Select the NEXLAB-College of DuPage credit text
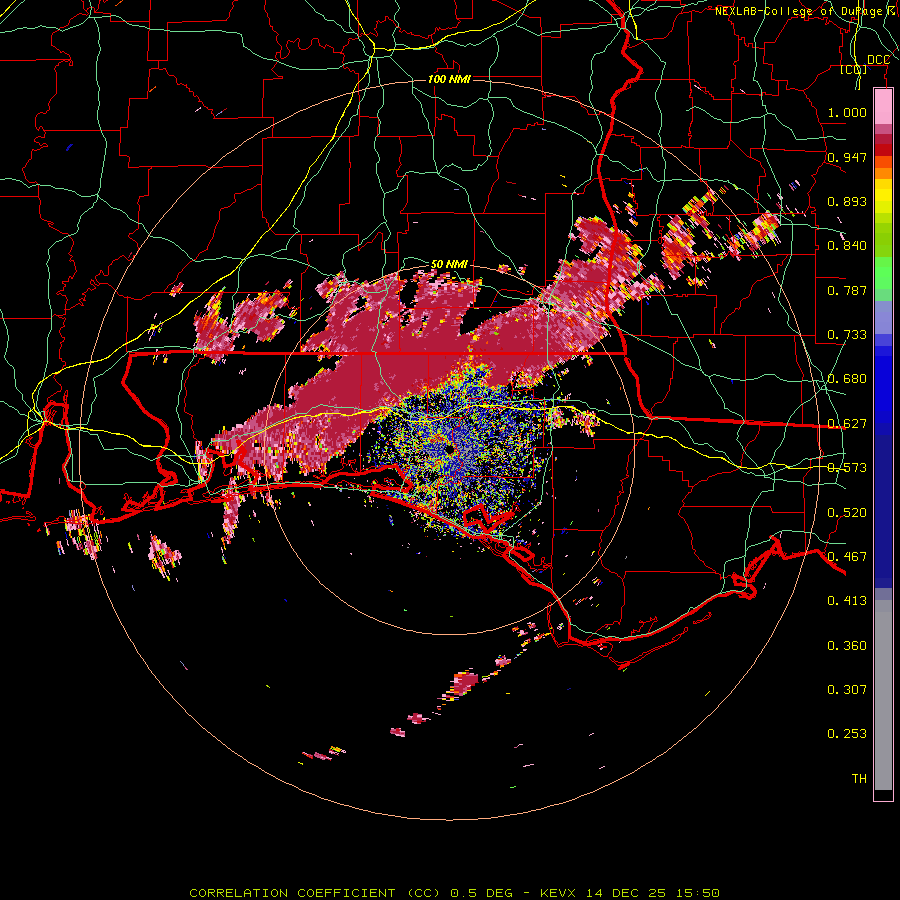 (x=806, y=11)
